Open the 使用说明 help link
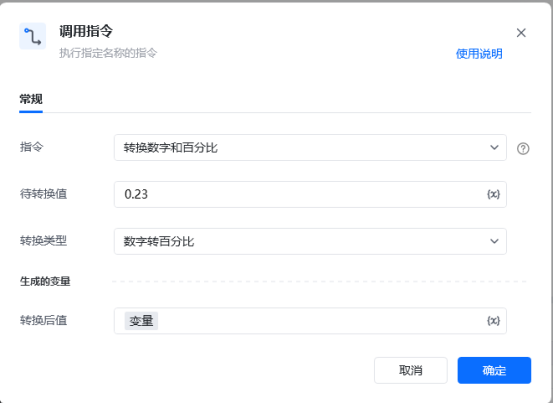 tap(479, 54)
